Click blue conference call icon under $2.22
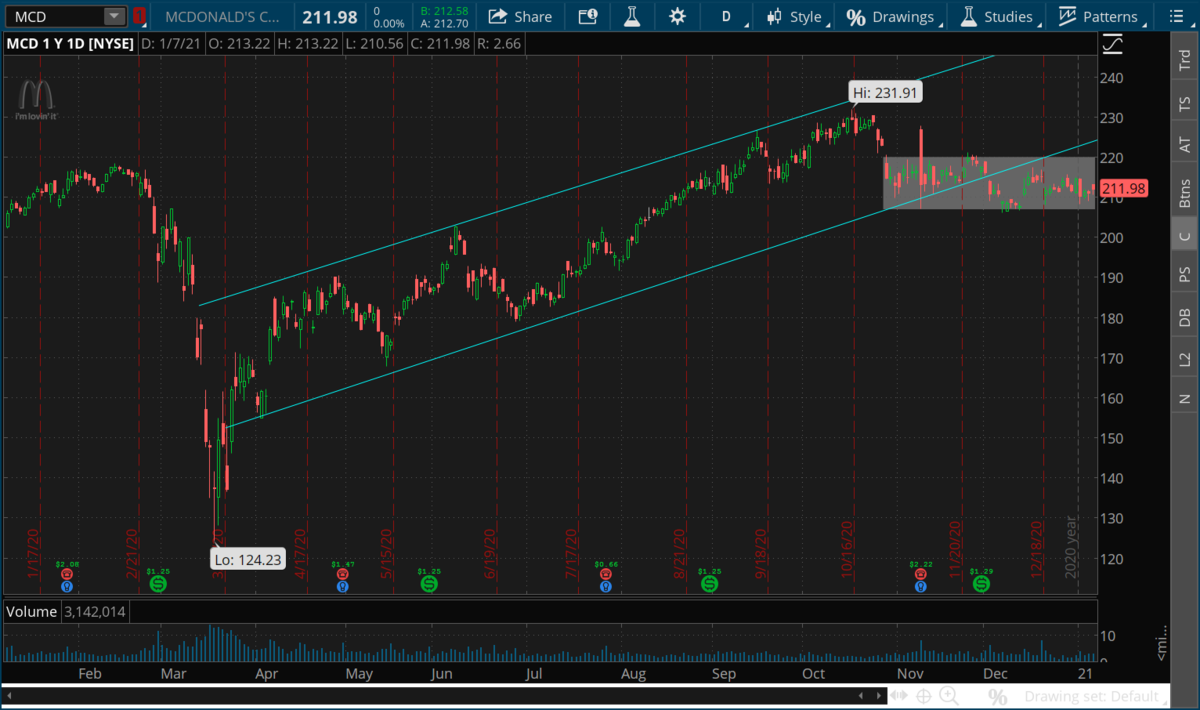 click(x=919, y=587)
